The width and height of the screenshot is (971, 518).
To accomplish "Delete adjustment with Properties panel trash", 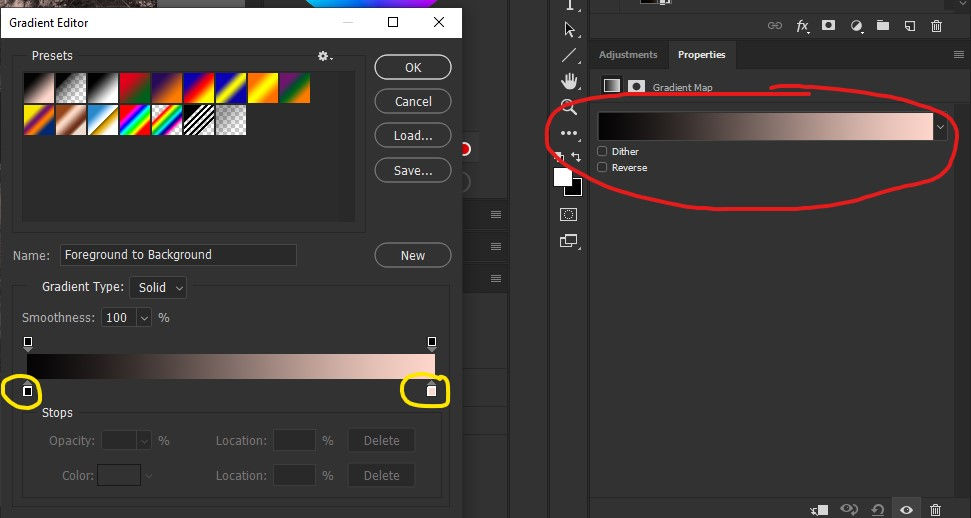I will [x=936, y=510].
